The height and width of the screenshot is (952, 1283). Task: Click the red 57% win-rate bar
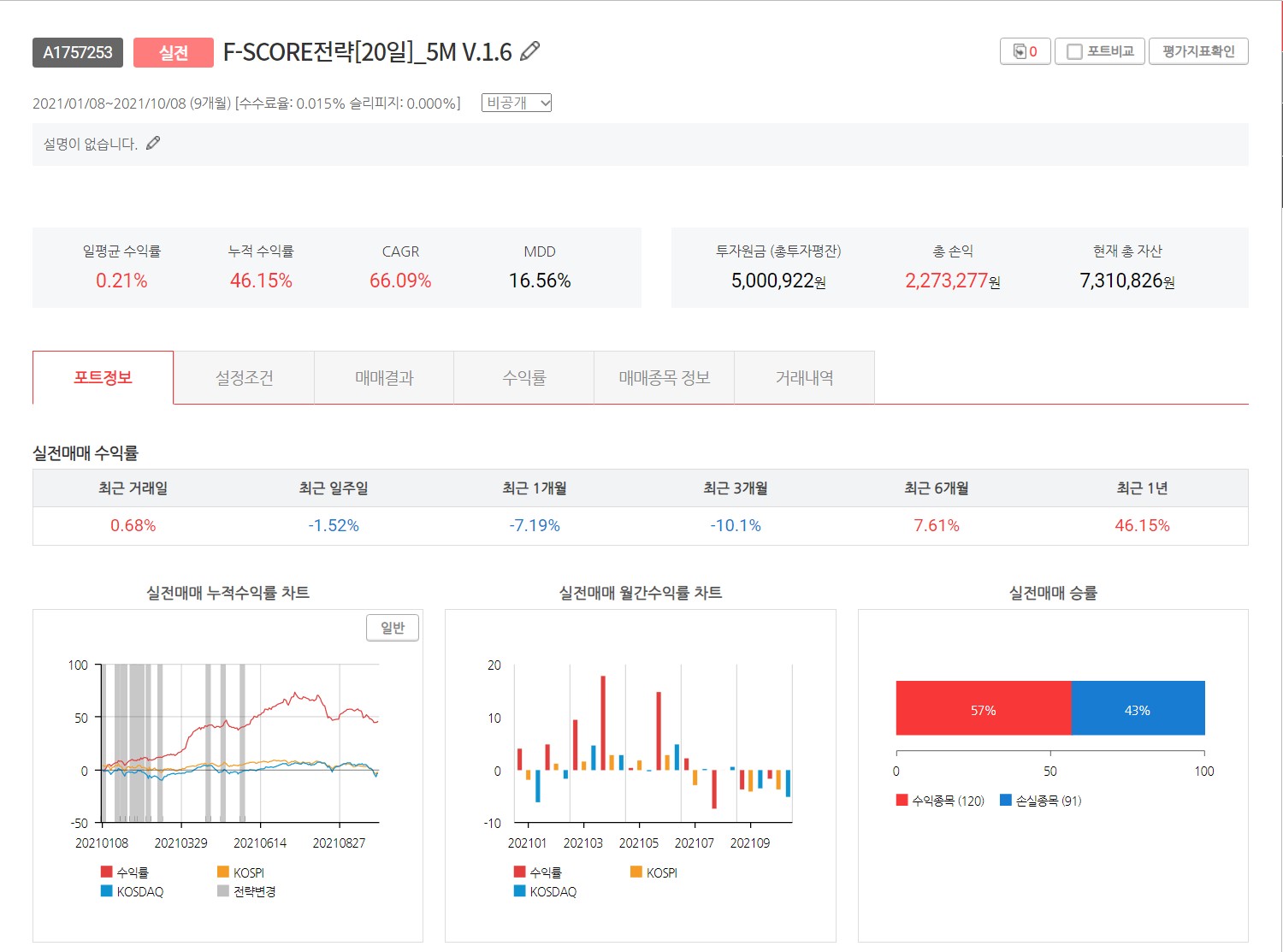(984, 708)
